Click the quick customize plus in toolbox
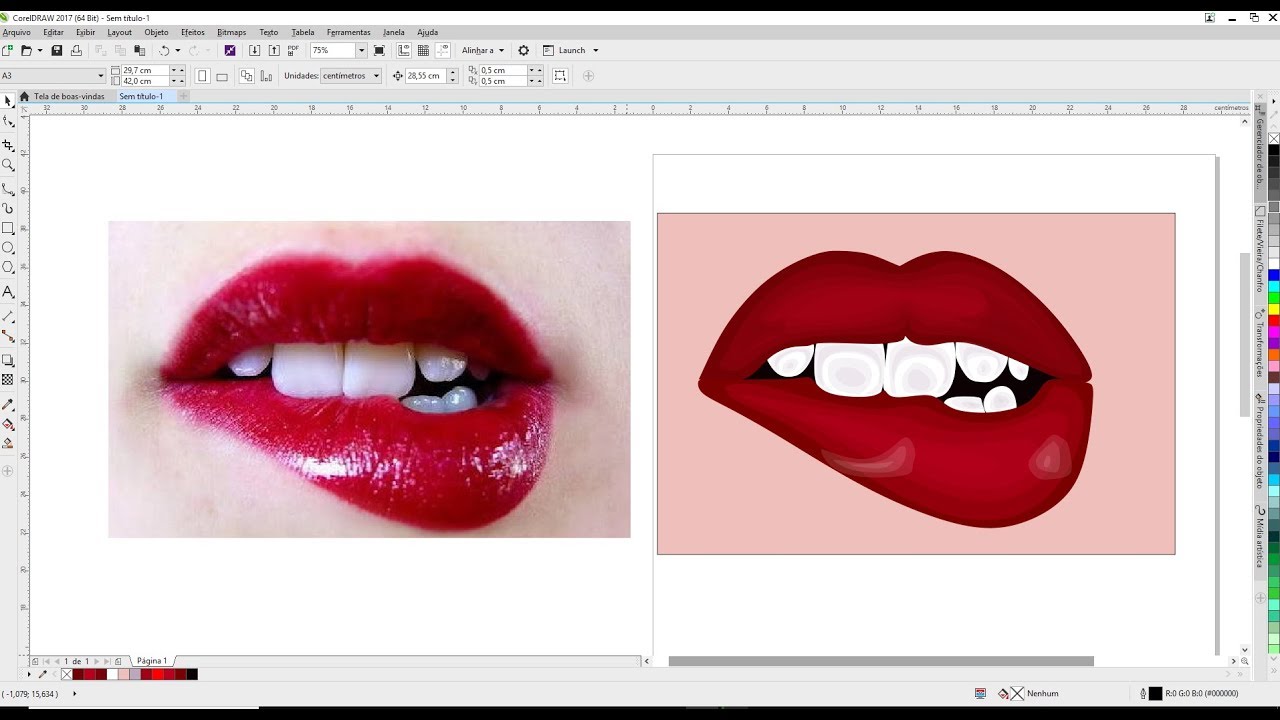The height and width of the screenshot is (720, 1280). click(8, 470)
